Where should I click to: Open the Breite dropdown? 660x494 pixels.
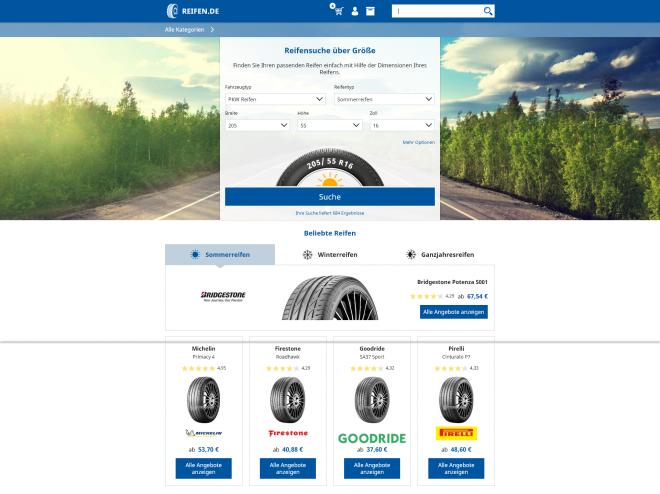(257, 125)
